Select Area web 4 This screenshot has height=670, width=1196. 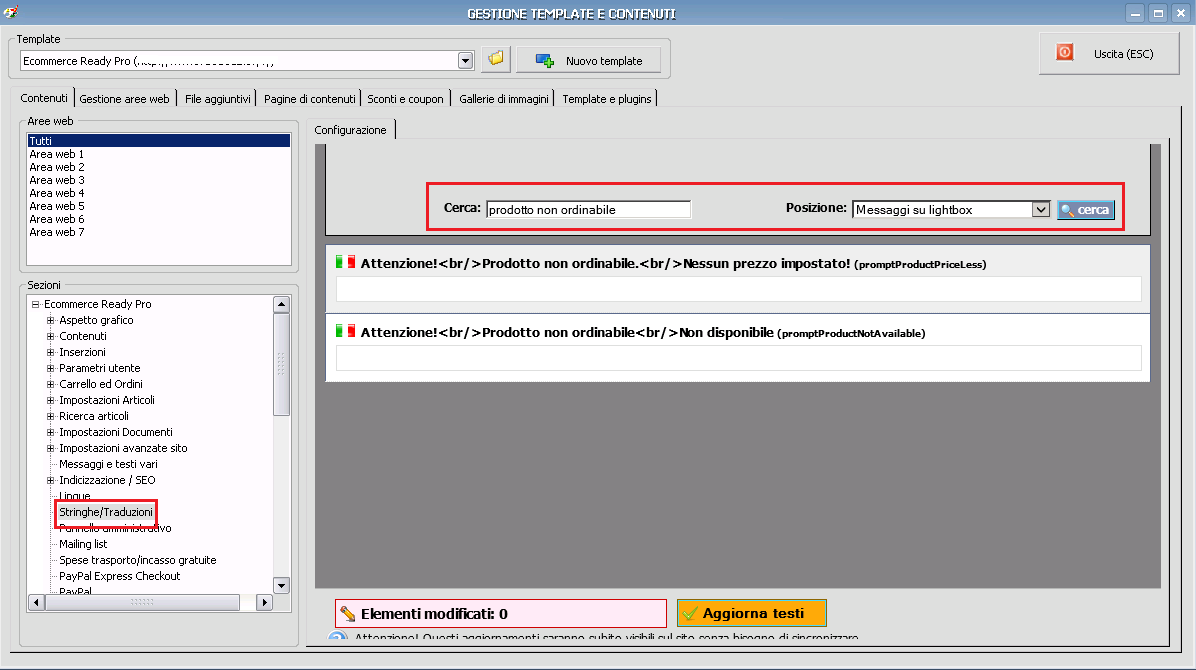56,193
